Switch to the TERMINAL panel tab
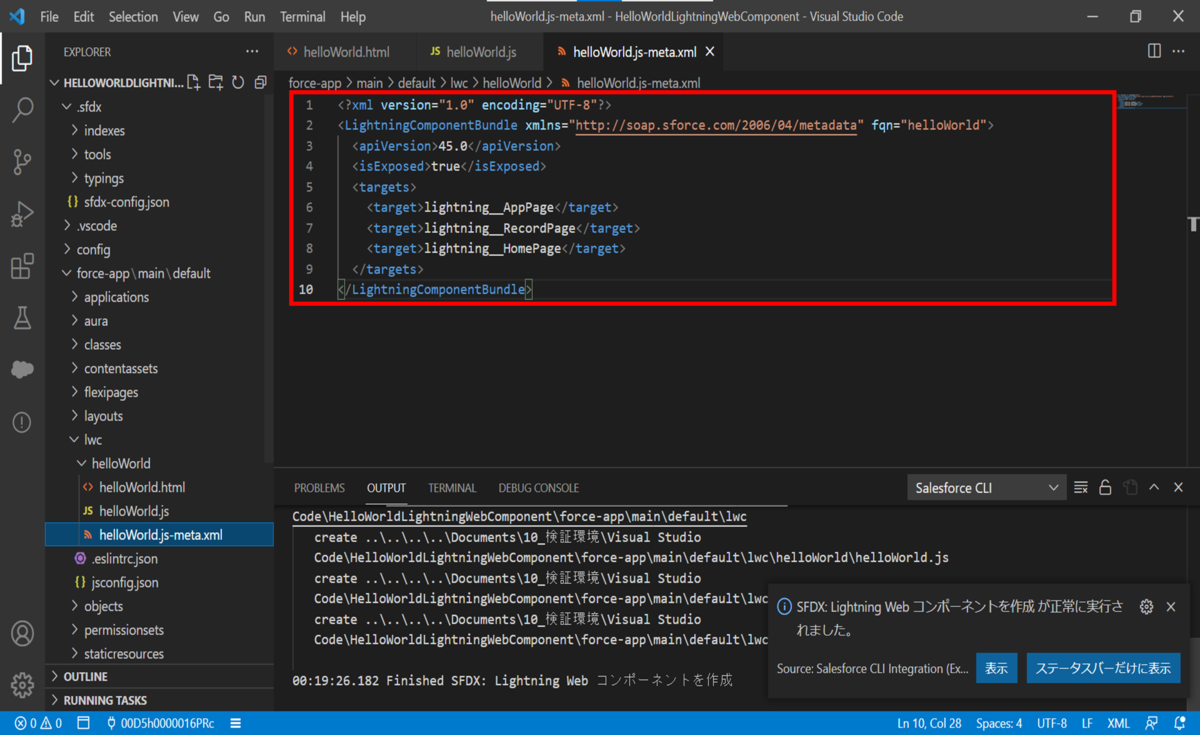Viewport: 1200px width, 735px height. 452,488
